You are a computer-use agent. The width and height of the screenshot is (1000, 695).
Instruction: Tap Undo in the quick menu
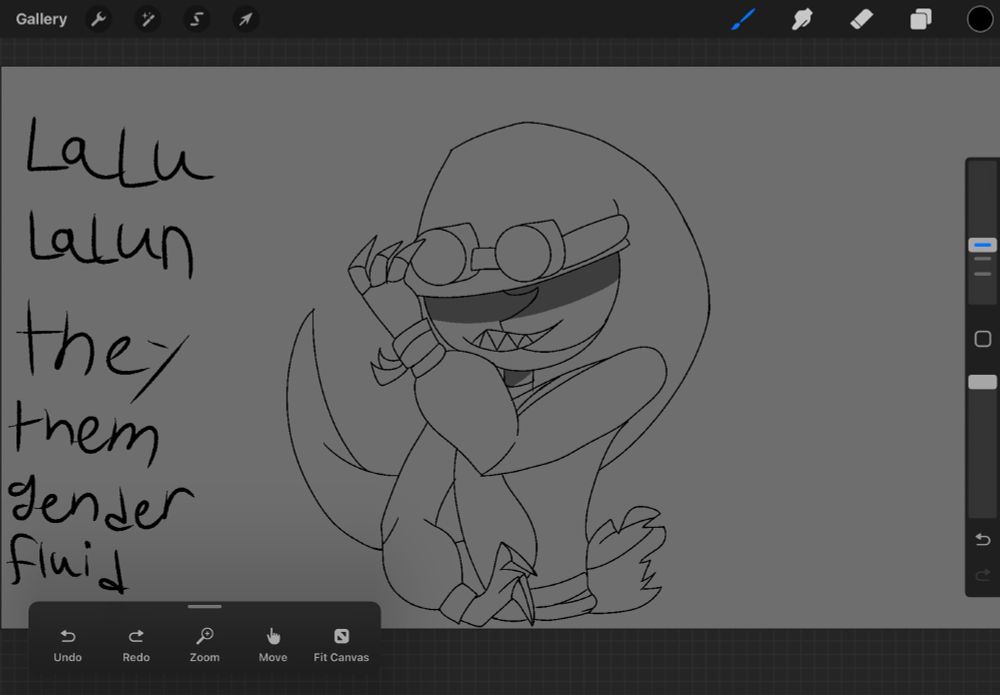coord(68,645)
